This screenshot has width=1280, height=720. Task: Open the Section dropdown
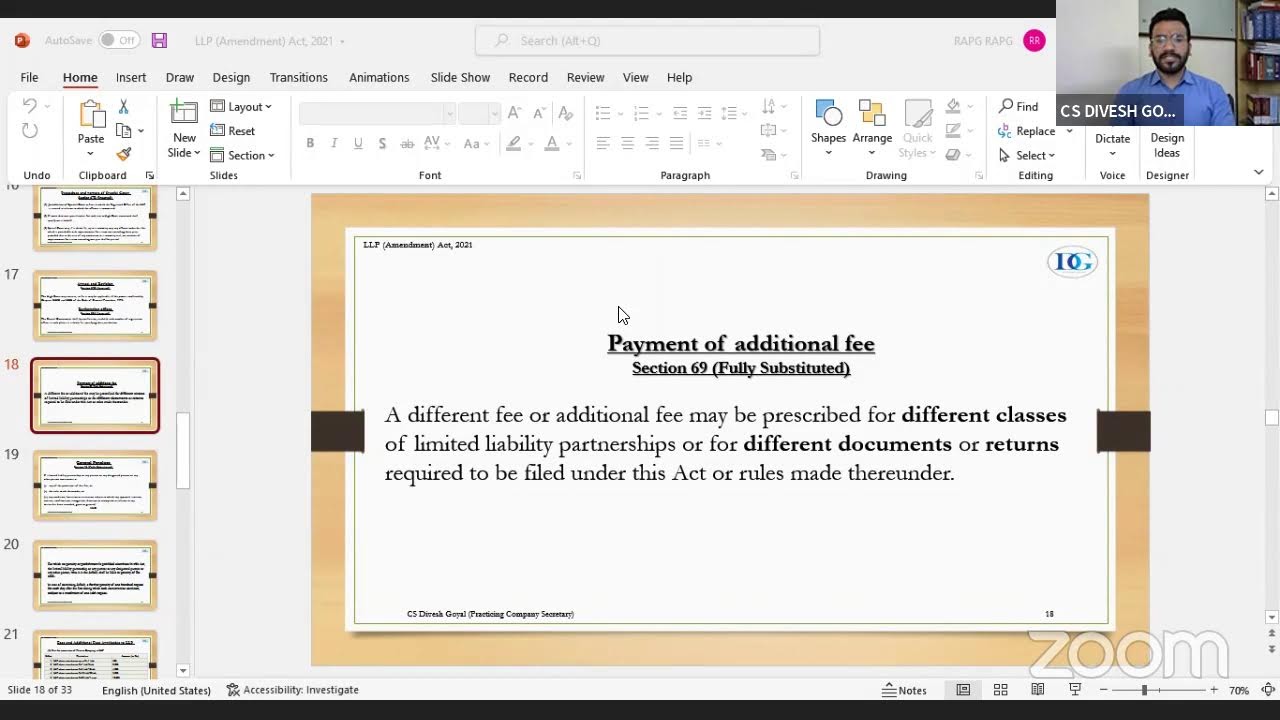tap(241, 155)
